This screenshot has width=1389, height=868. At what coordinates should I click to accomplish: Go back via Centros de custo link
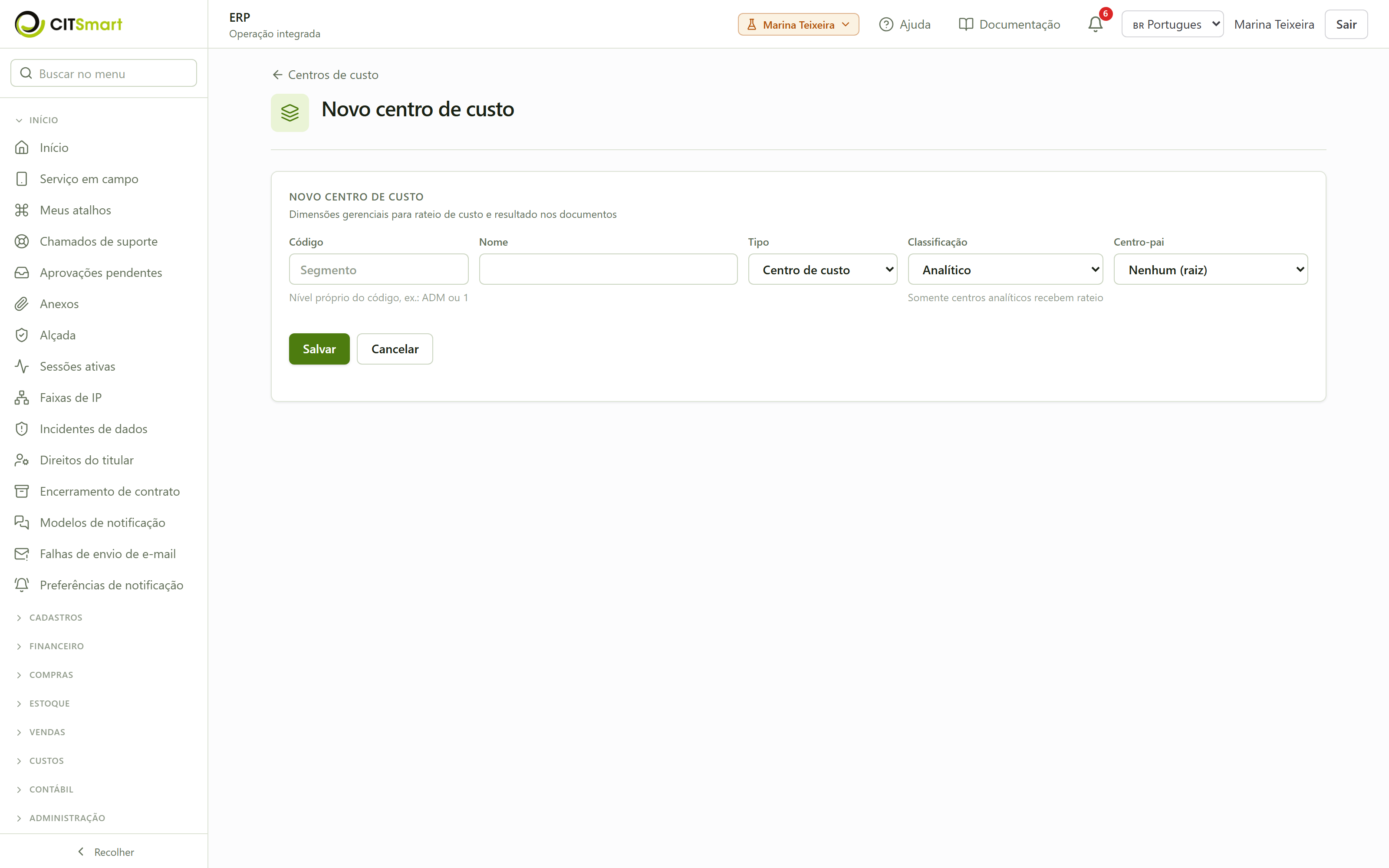[325, 75]
